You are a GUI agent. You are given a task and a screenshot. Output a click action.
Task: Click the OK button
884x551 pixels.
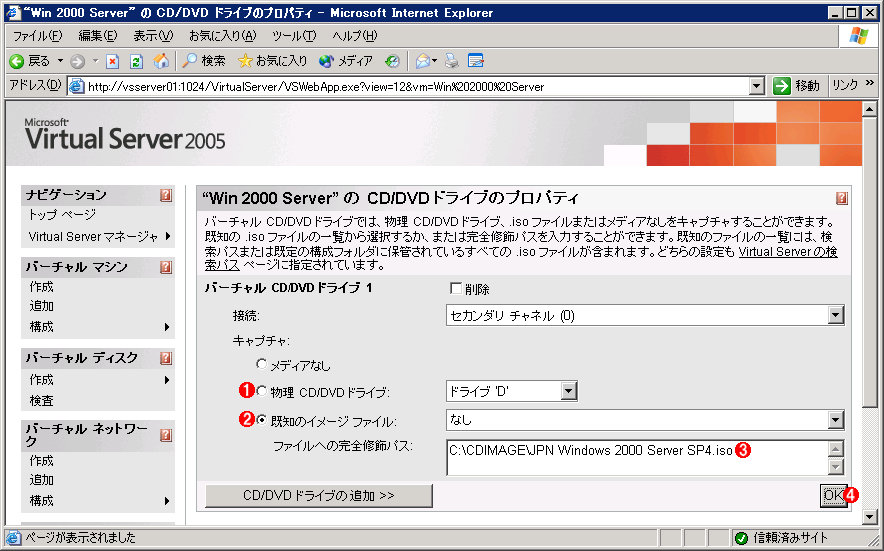pos(833,496)
